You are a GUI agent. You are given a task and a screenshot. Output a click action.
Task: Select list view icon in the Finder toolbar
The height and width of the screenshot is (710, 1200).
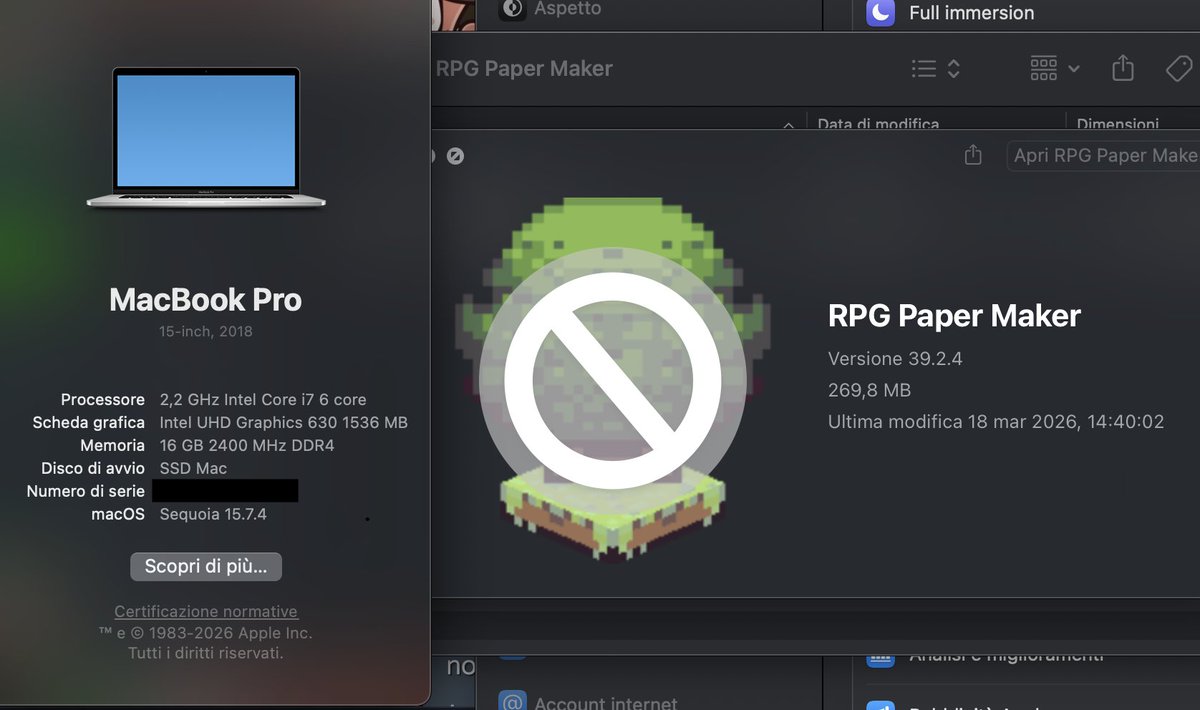click(924, 68)
